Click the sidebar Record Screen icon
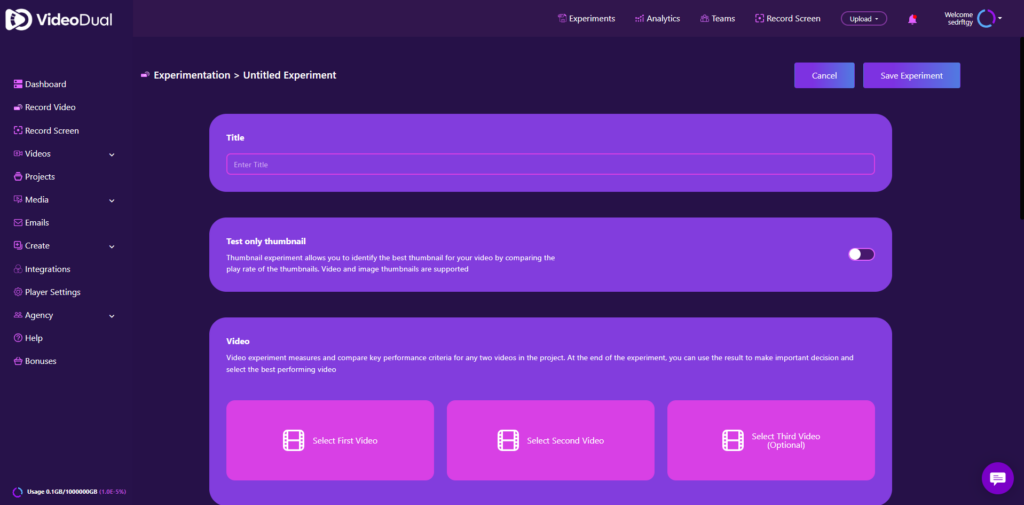Screen dimensions: 1024x505 point(18,131)
